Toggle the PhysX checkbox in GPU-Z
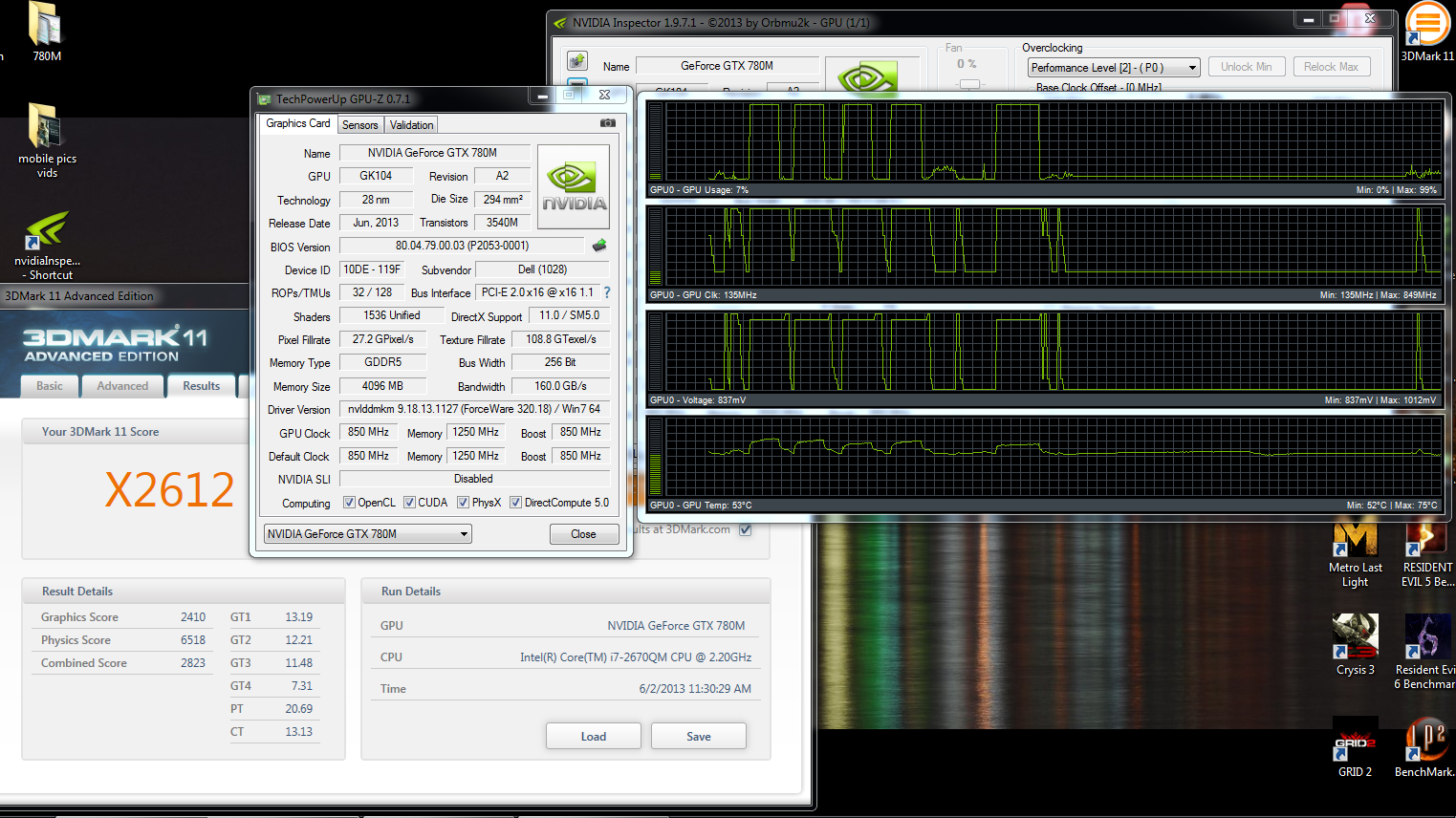 tap(463, 503)
